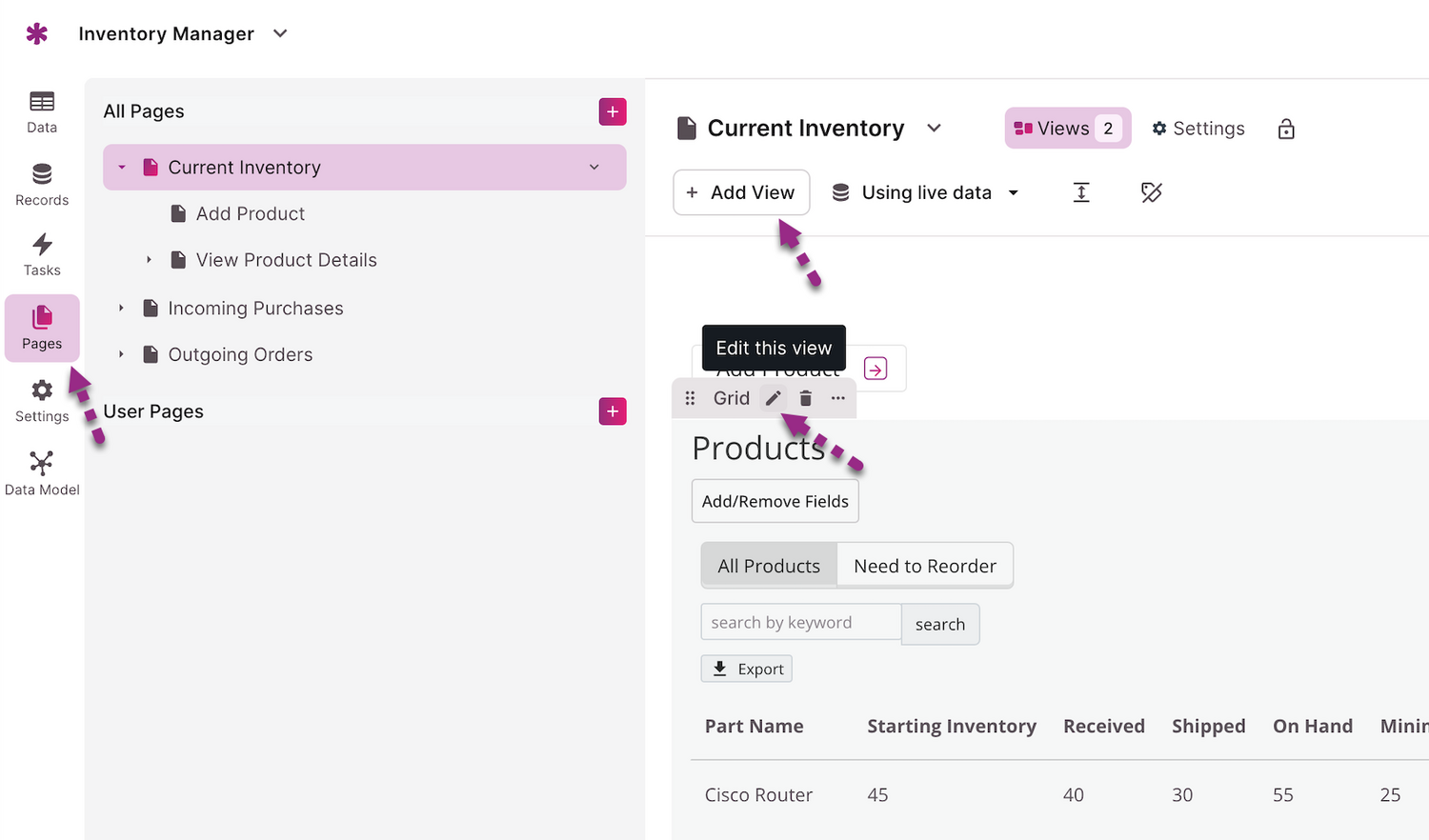The height and width of the screenshot is (840, 1429).
Task: Open the Records section in sidebar
Action: pos(42,185)
